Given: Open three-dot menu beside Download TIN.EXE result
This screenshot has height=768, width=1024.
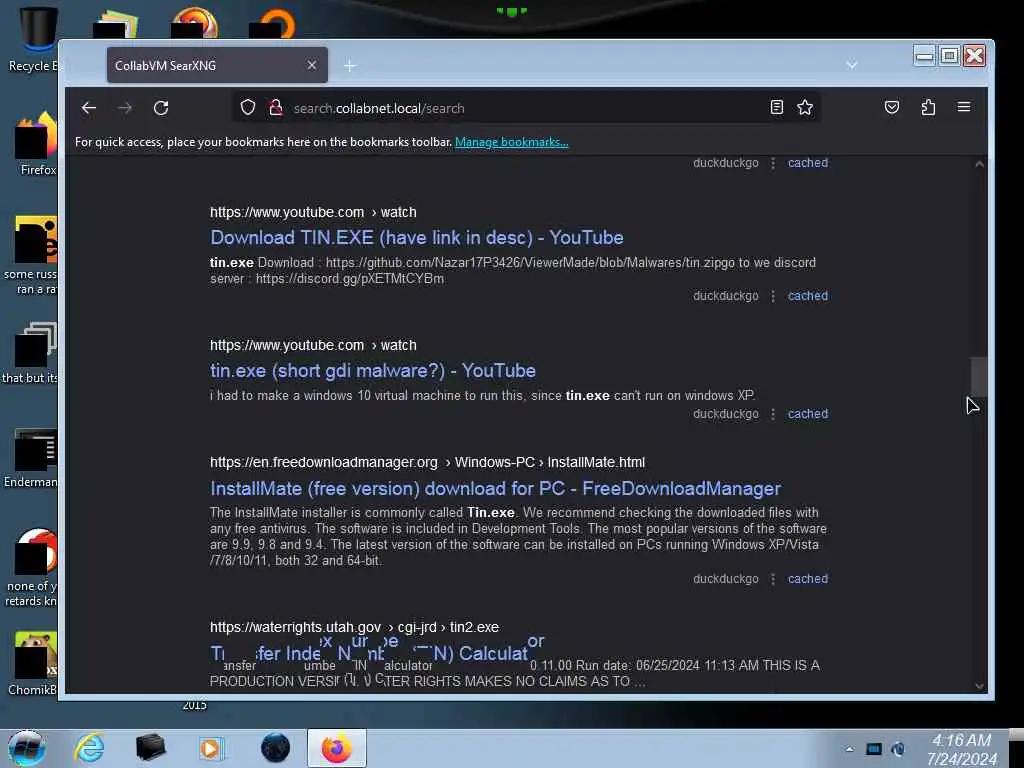Looking at the screenshot, I should pos(773,296).
